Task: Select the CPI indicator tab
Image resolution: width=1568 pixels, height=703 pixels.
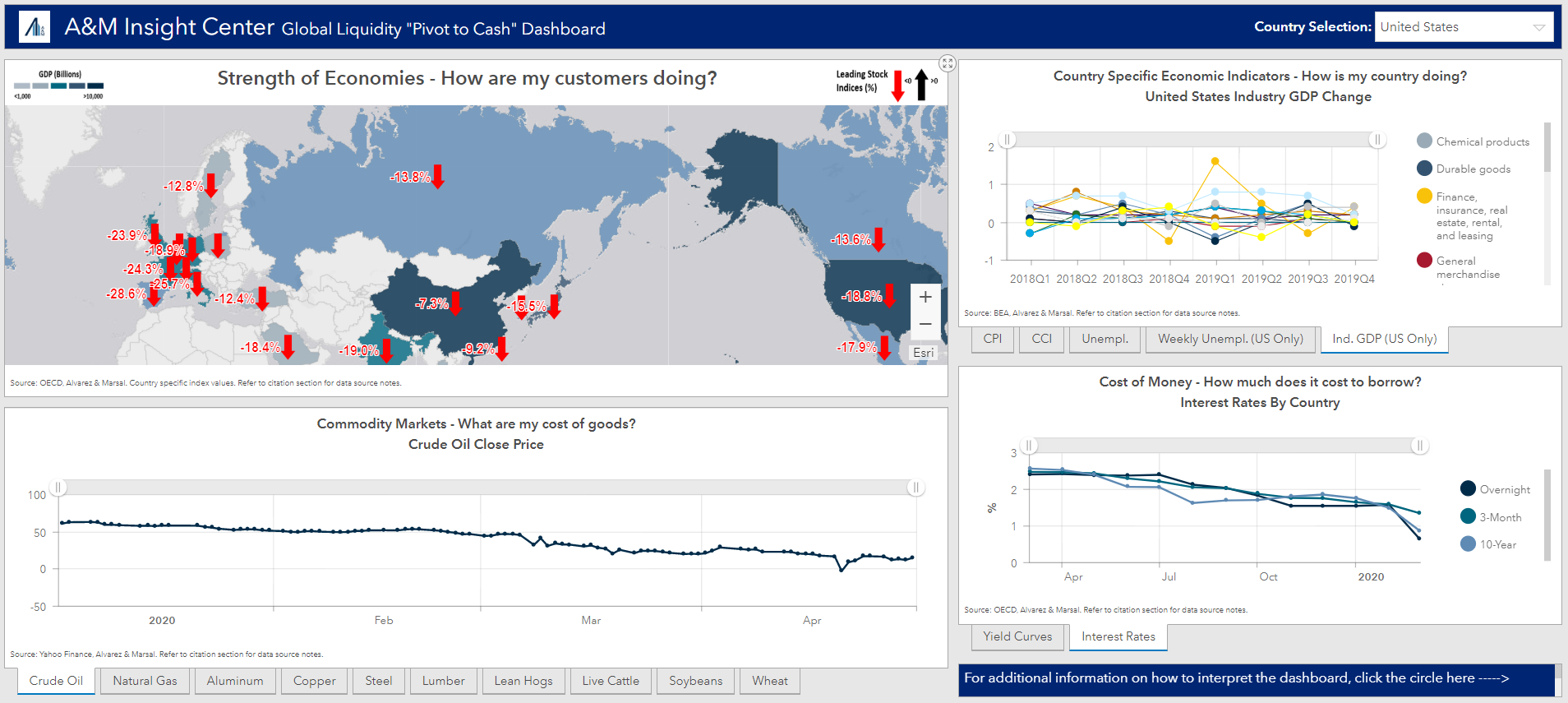Action: pos(992,339)
